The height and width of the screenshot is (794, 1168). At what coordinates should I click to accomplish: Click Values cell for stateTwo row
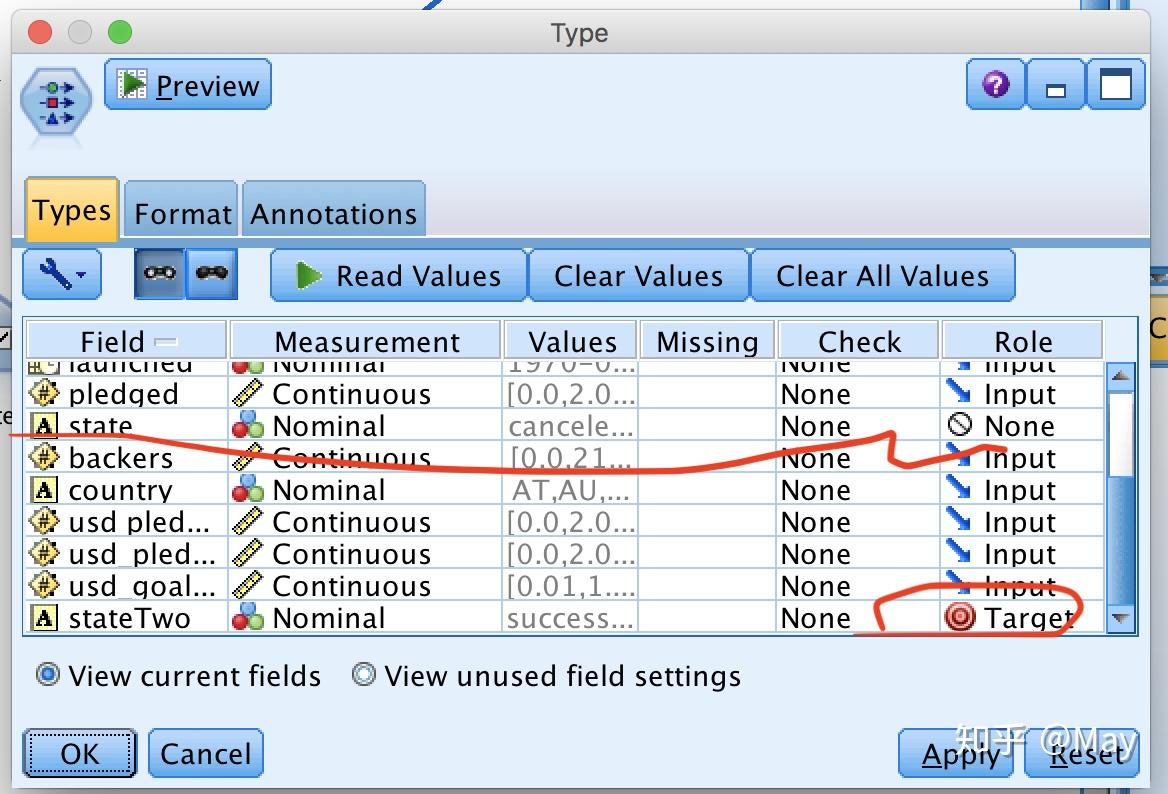point(571,617)
